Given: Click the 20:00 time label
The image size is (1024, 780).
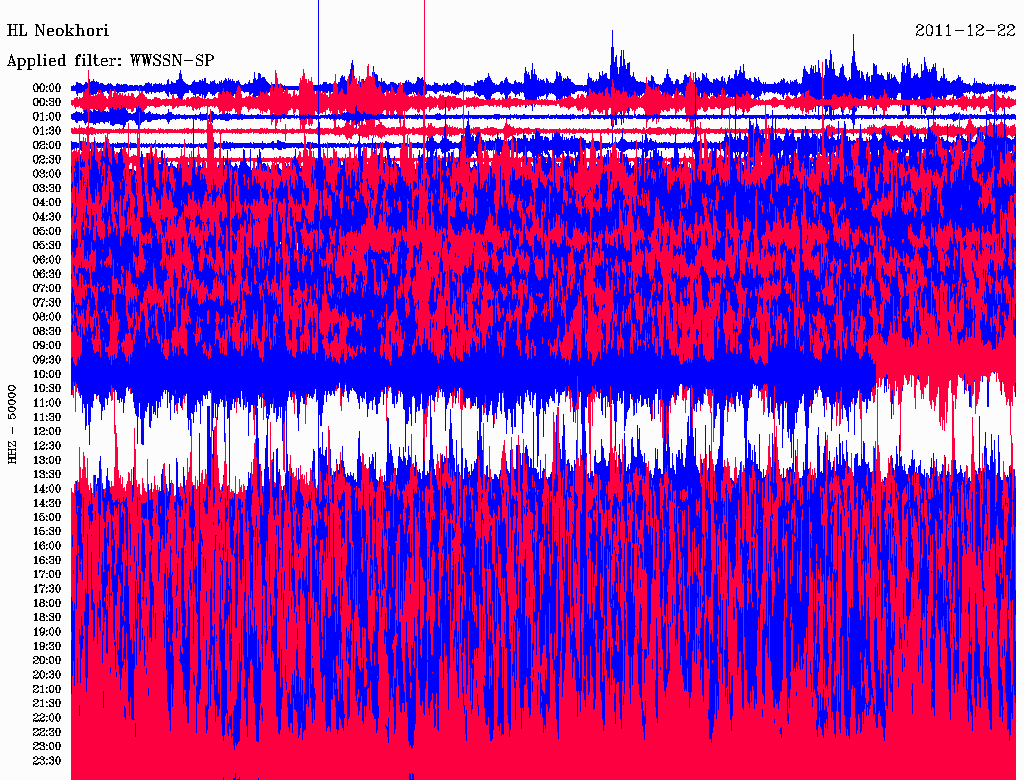Looking at the screenshot, I should (x=47, y=660).
